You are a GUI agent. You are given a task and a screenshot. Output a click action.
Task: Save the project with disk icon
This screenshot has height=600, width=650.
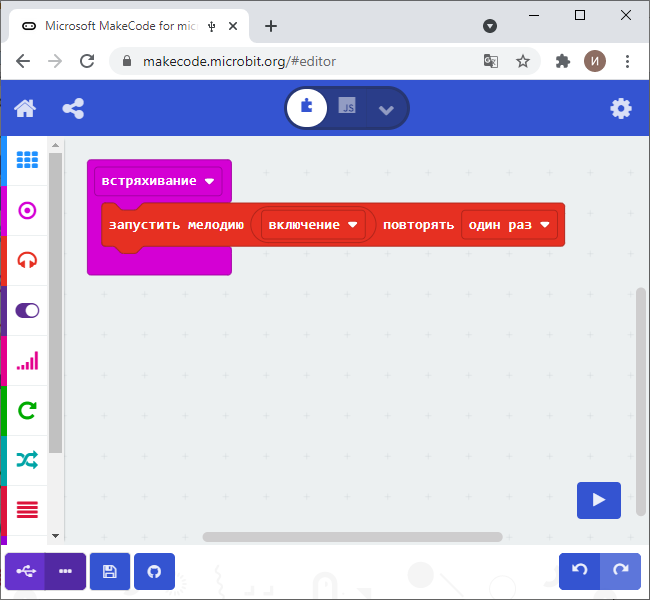point(110,571)
